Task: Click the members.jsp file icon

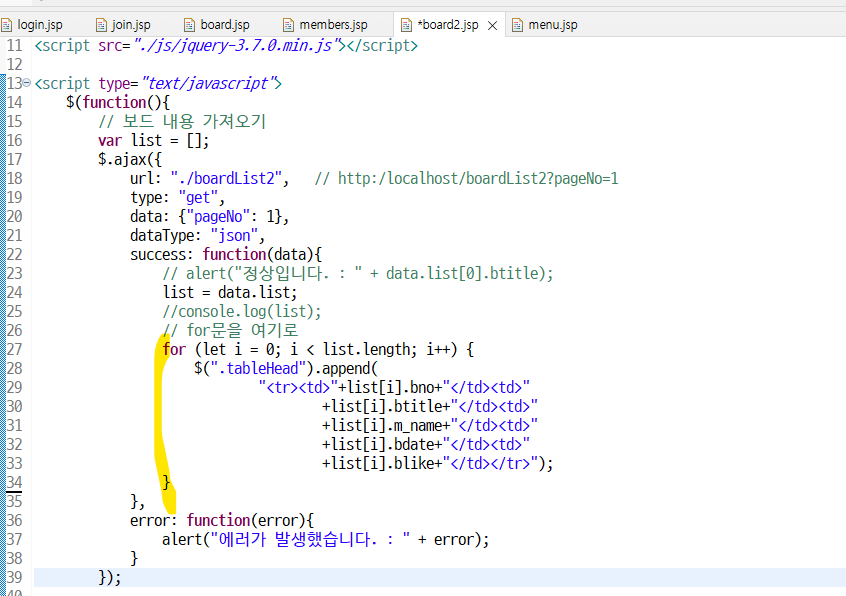Action: 289,25
